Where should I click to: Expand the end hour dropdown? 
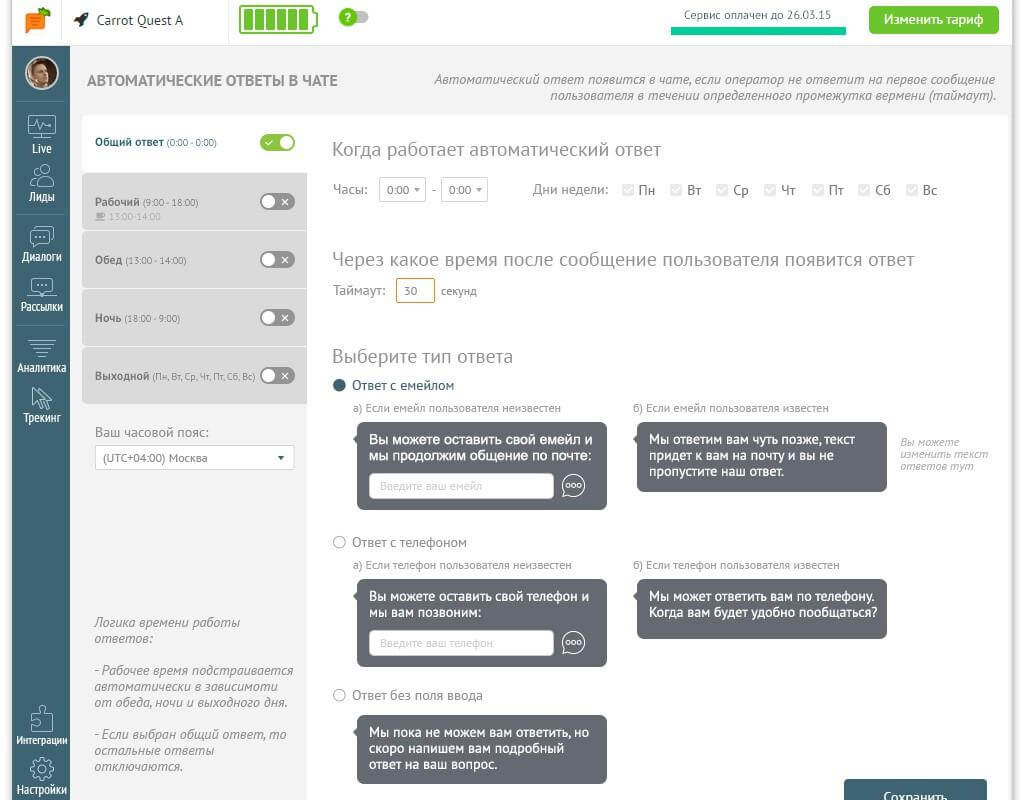click(x=464, y=190)
